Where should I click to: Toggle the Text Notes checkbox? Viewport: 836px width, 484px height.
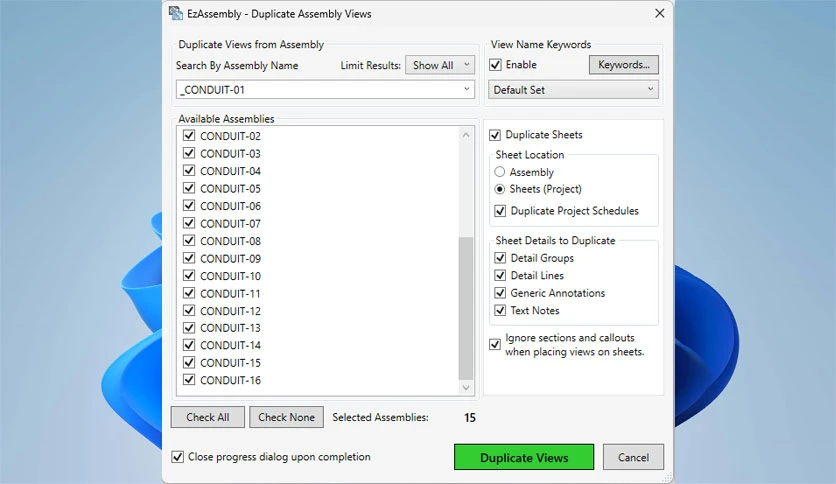tap(500, 310)
